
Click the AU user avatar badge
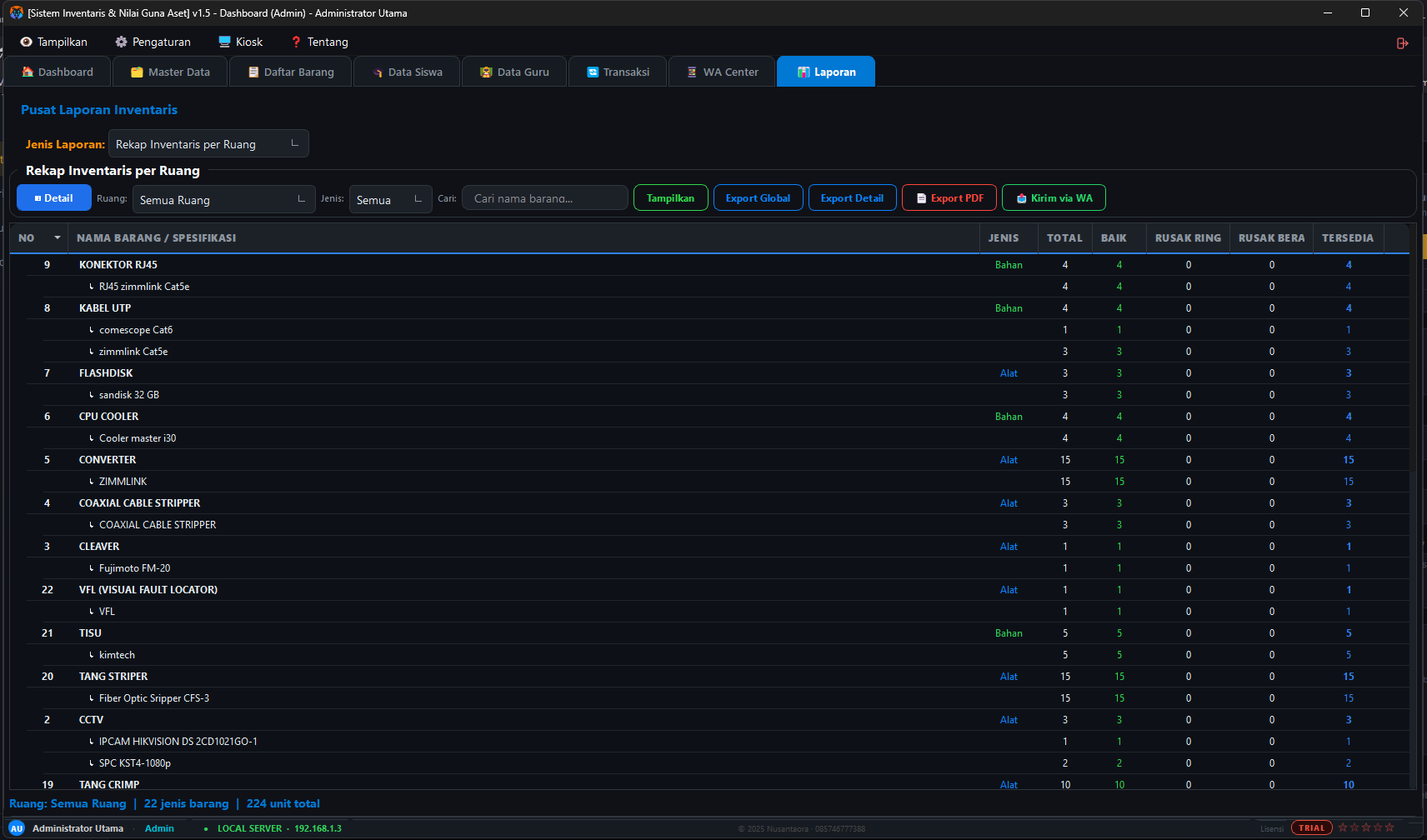point(17,828)
